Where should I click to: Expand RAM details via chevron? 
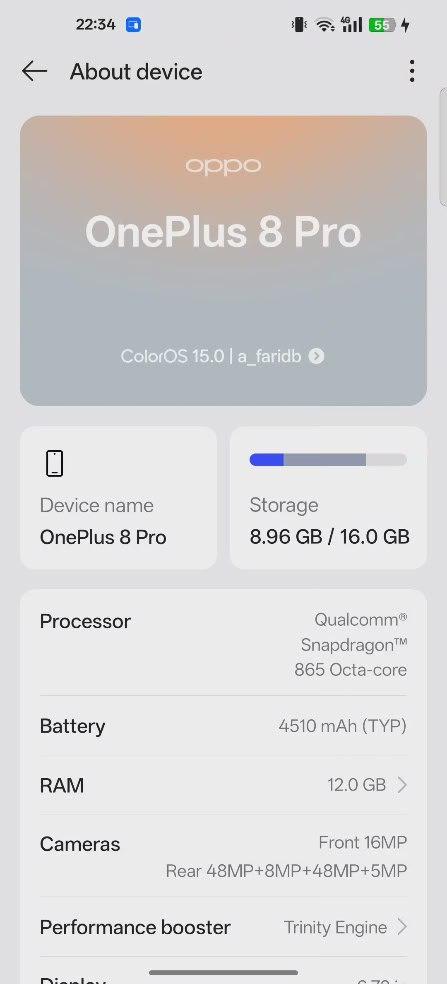[402, 785]
